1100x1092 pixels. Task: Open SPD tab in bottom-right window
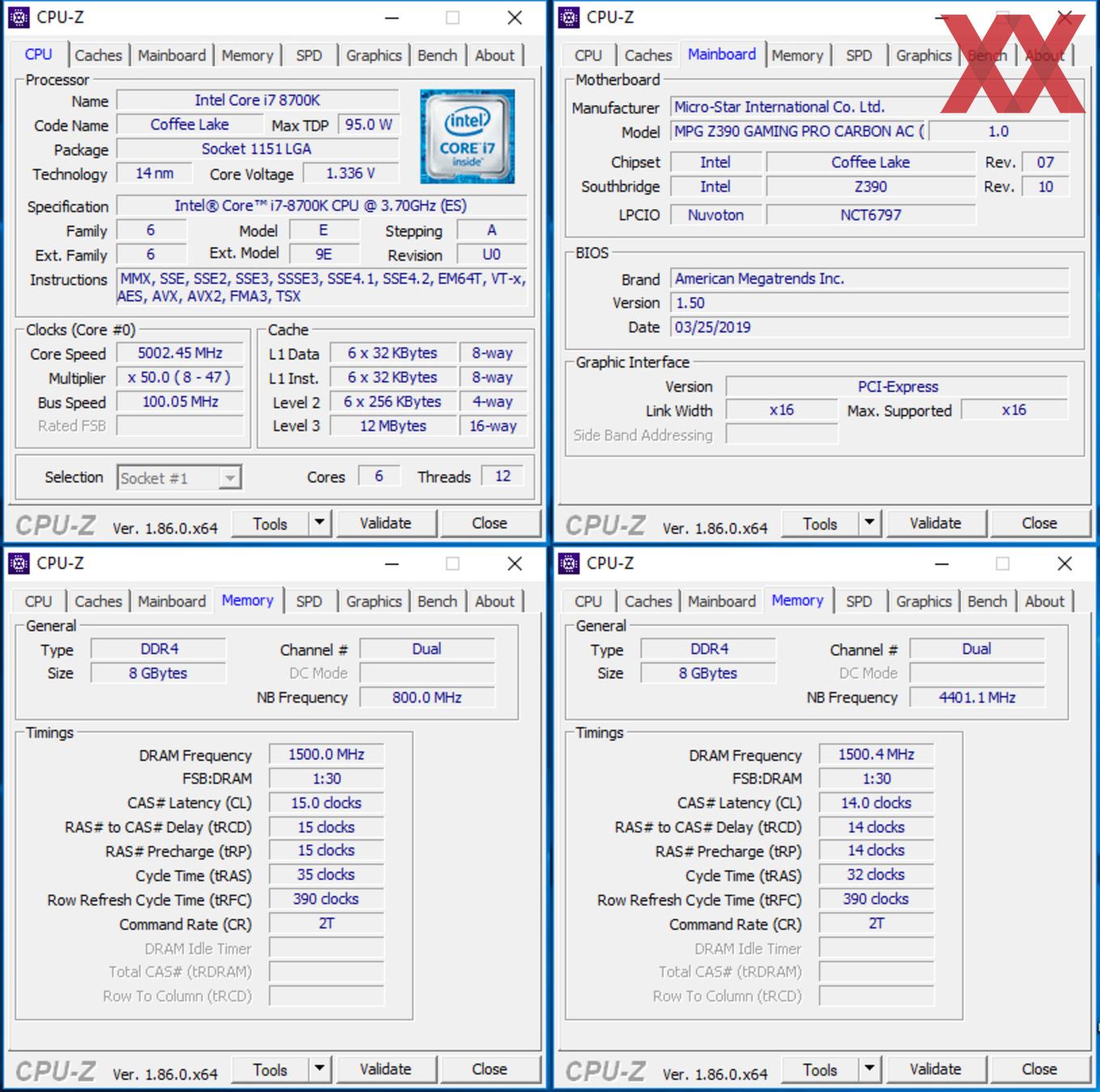point(859,601)
